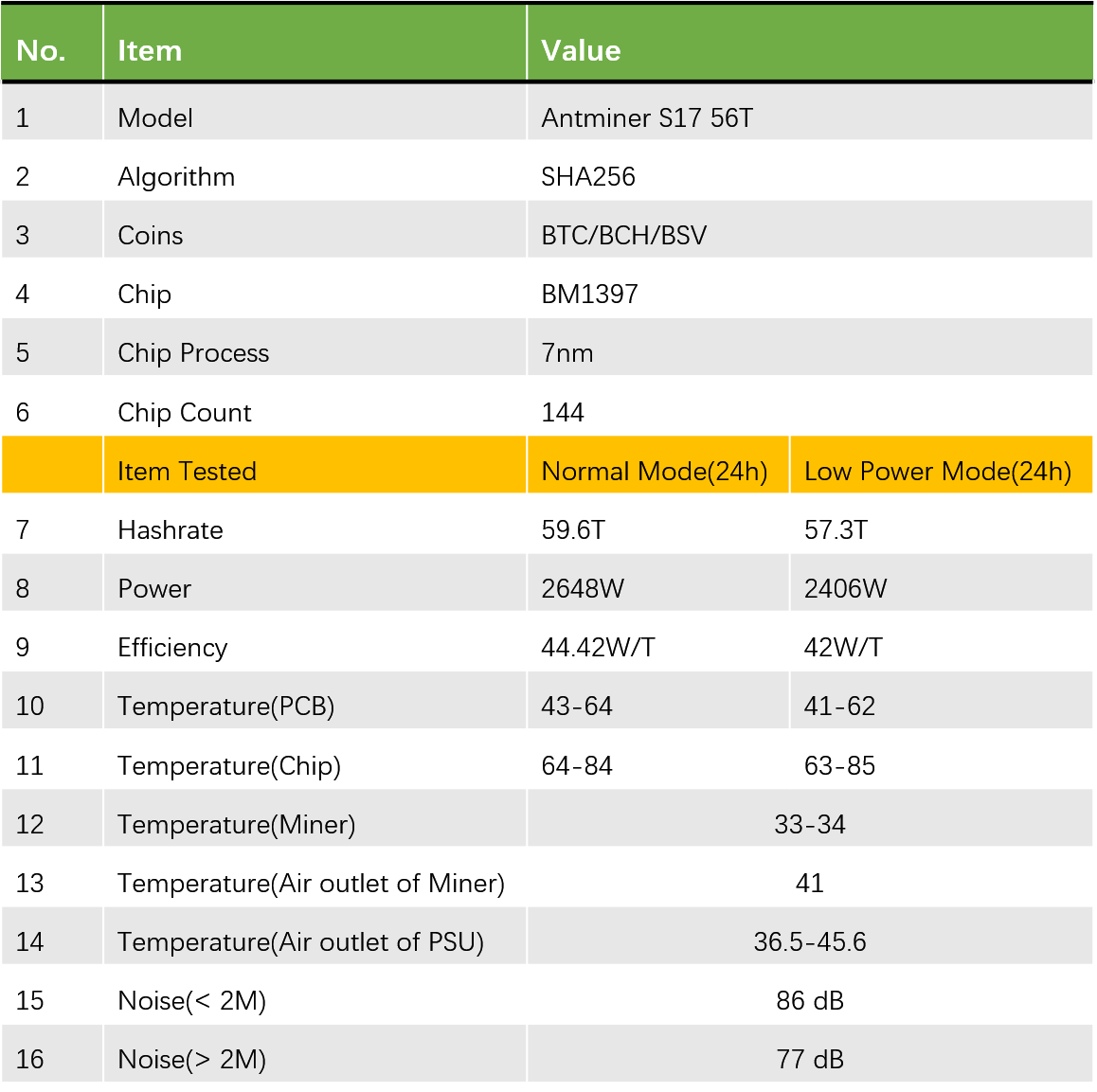Screen dimensions: 1097x1092
Task: Select the '63-85' chip temperature value
Action: [840, 766]
